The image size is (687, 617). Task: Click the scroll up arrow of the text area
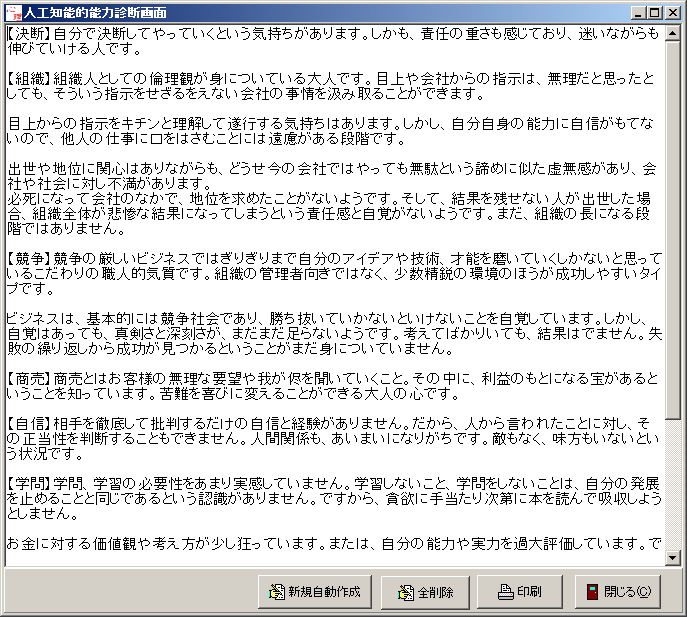[673, 33]
